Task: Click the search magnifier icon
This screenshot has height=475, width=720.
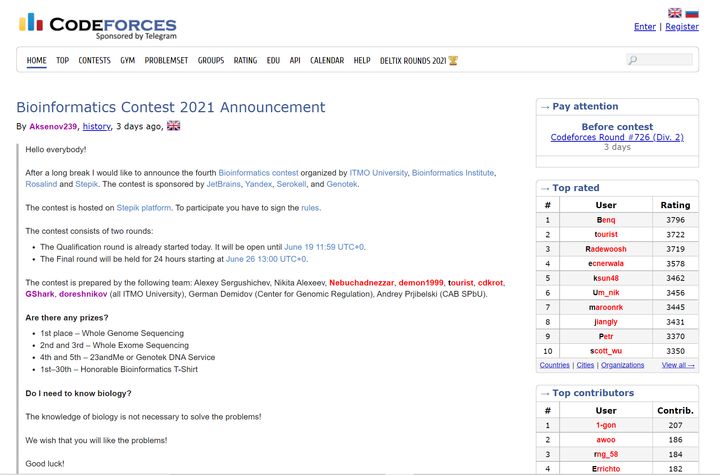Action: pos(633,60)
